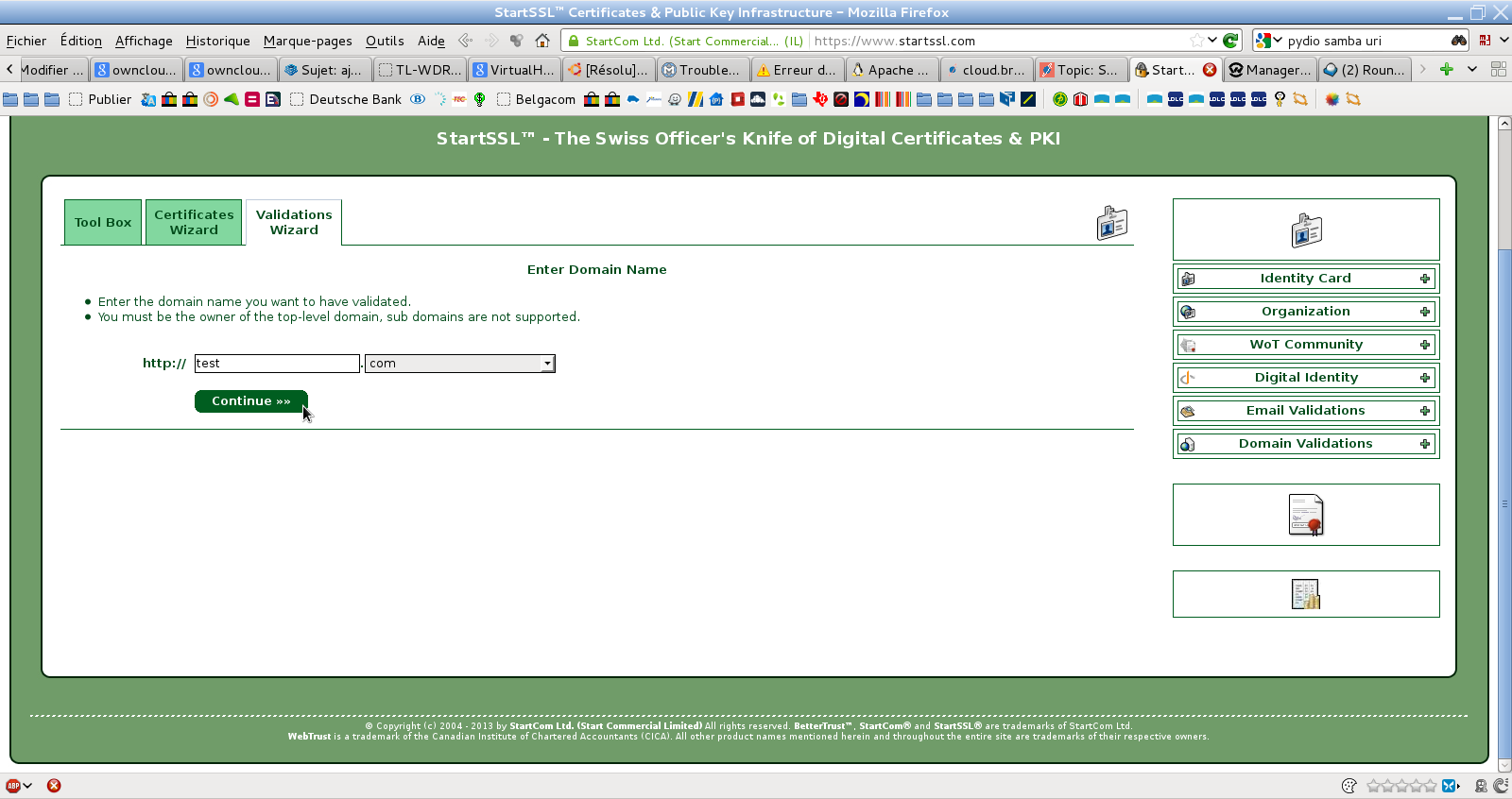1512x799 pixels.
Task: Click the red stop icon in the status bar
Action: pyautogui.click(x=54, y=786)
